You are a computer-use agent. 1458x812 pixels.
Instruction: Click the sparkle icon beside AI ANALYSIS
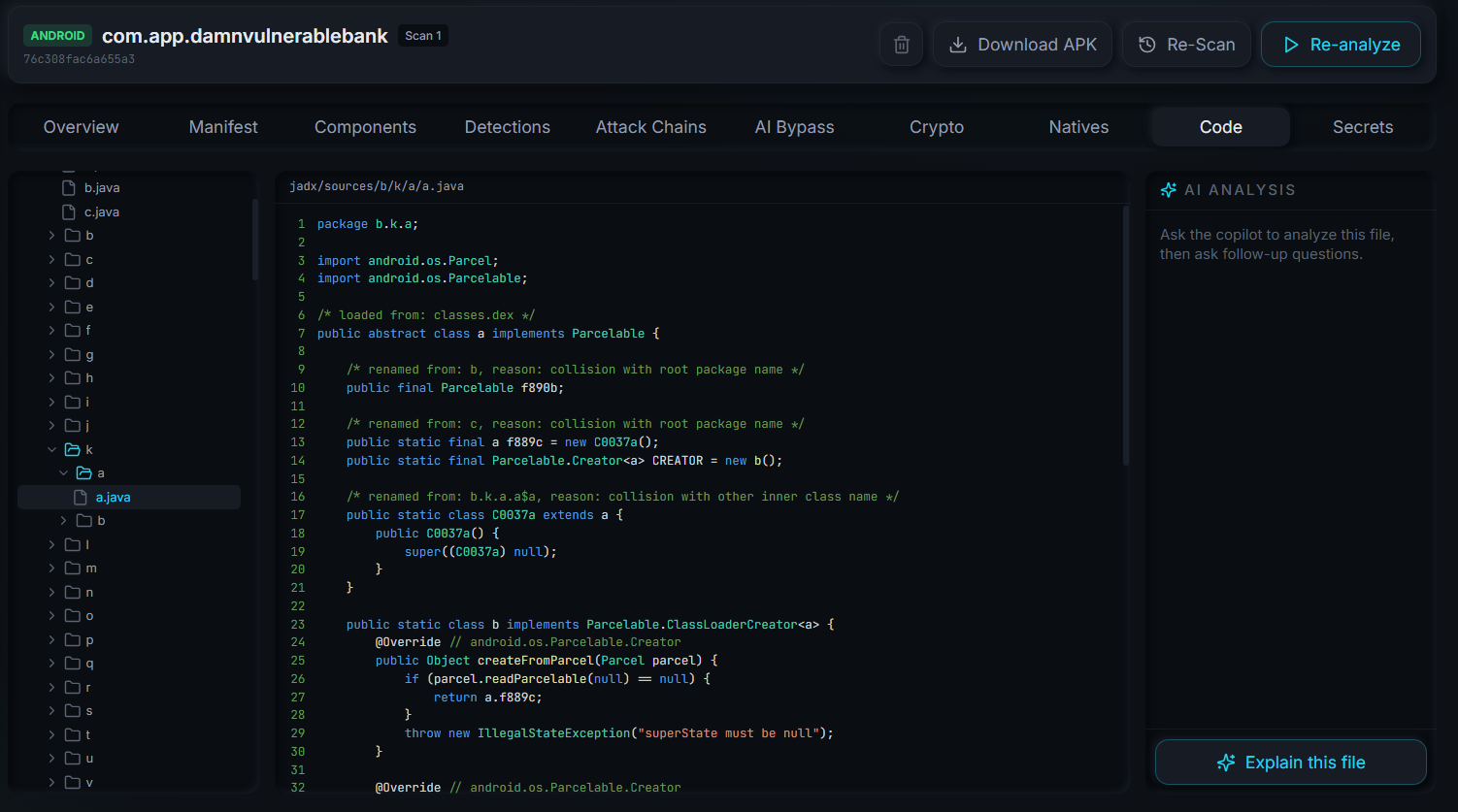(x=1169, y=190)
